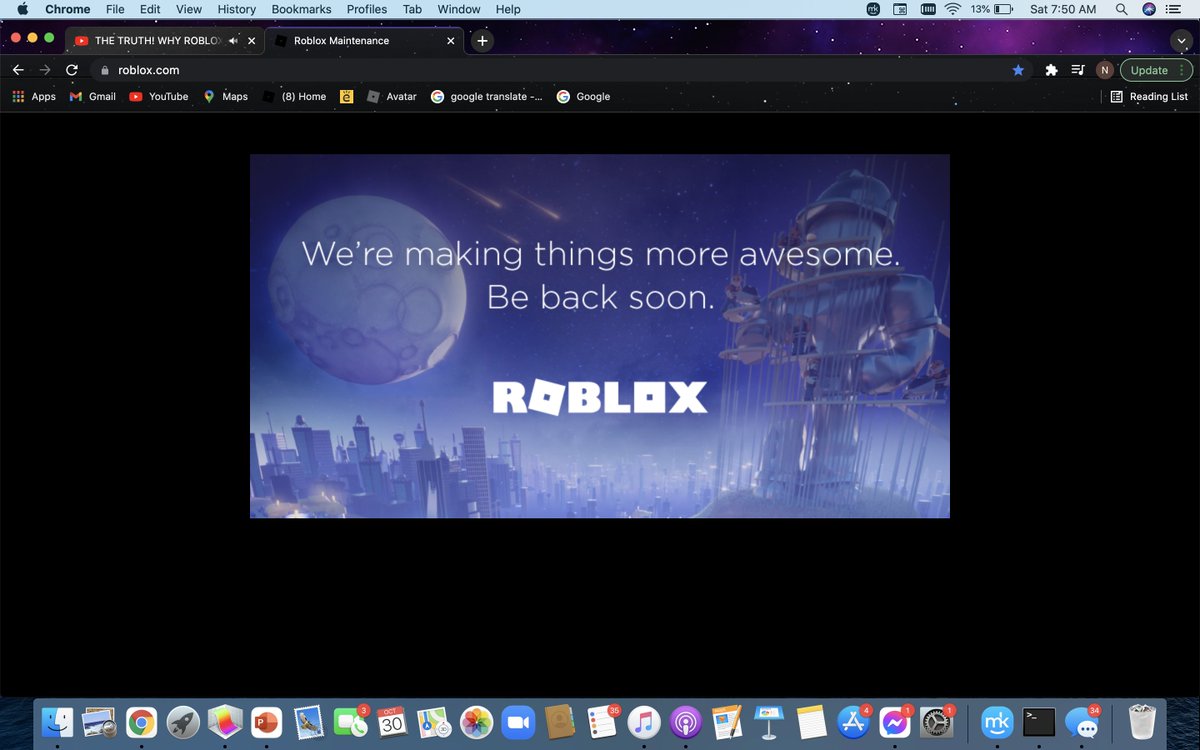This screenshot has height=750, width=1200.
Task: Click the 13% battery indicator
Action: [x=991, y=9]
